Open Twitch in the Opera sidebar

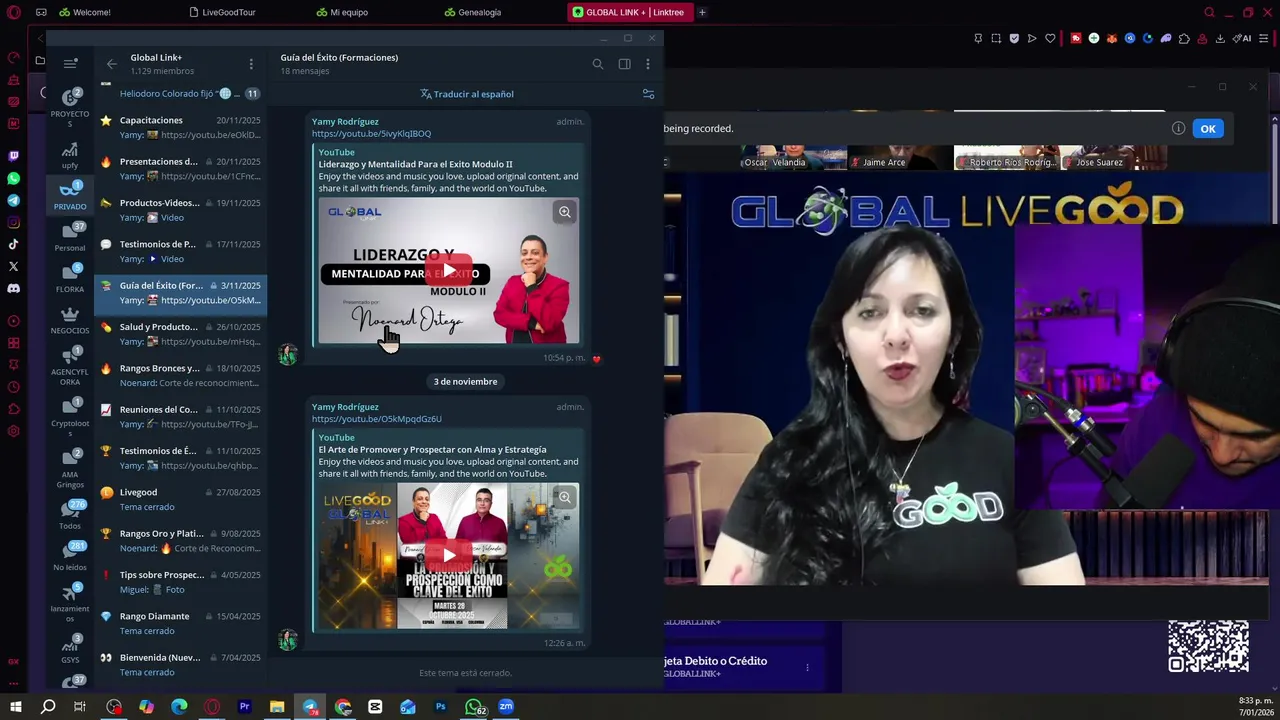[x=13, y=156]
